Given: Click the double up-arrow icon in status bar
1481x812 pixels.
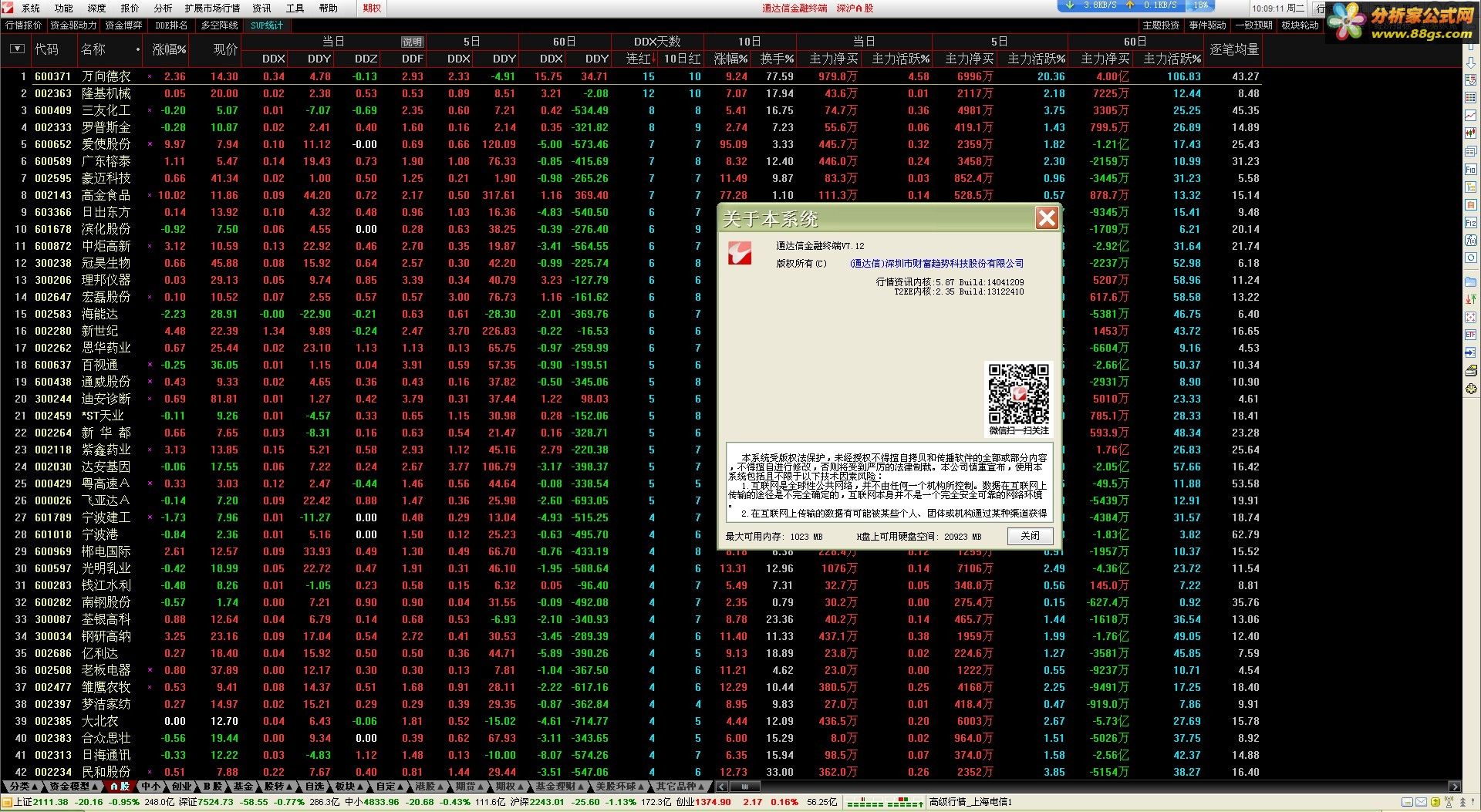Looking at the screenshot, I should point(1462,802).
